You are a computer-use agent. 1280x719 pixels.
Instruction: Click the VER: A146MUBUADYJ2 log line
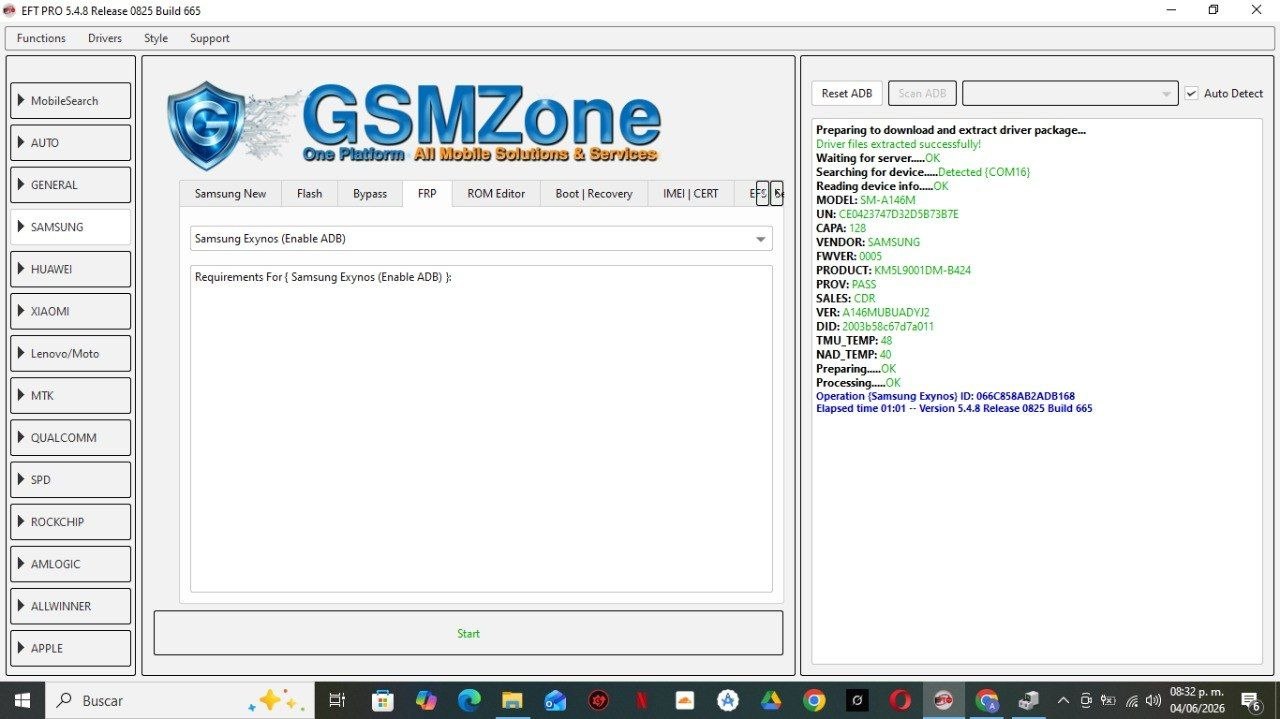click(872, 312)
